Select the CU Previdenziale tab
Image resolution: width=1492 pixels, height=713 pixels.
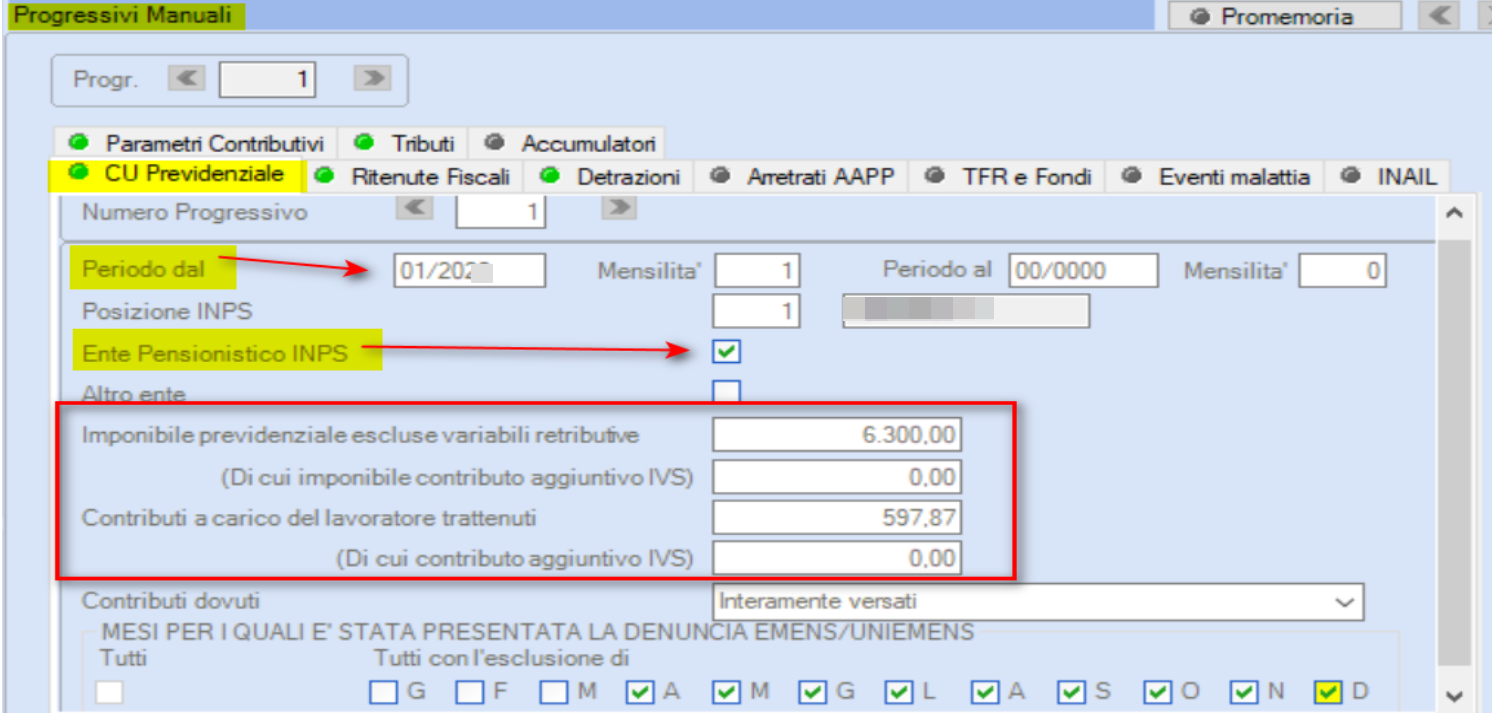(177, 174)
